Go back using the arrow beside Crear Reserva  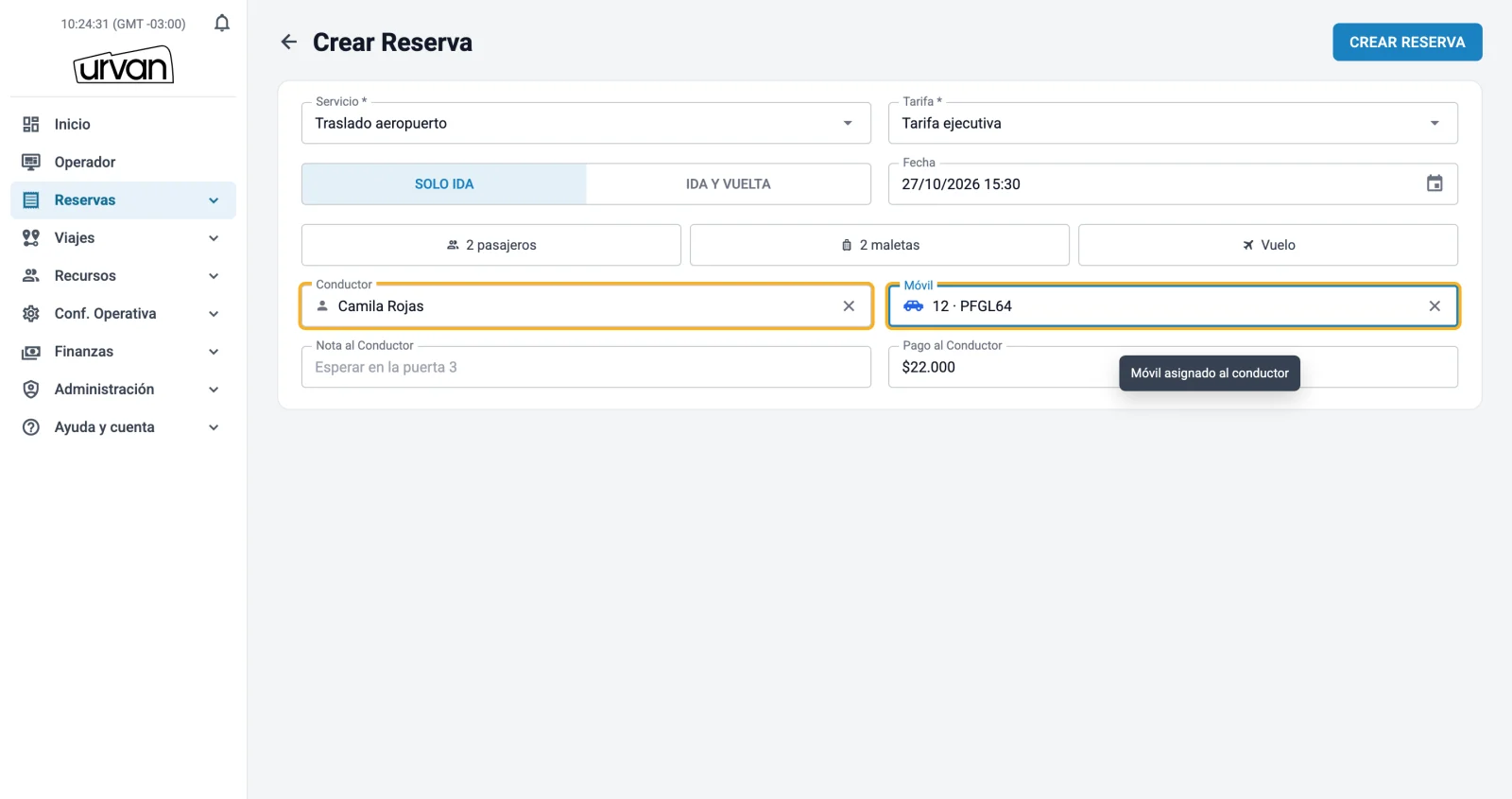tap(289, 42)
